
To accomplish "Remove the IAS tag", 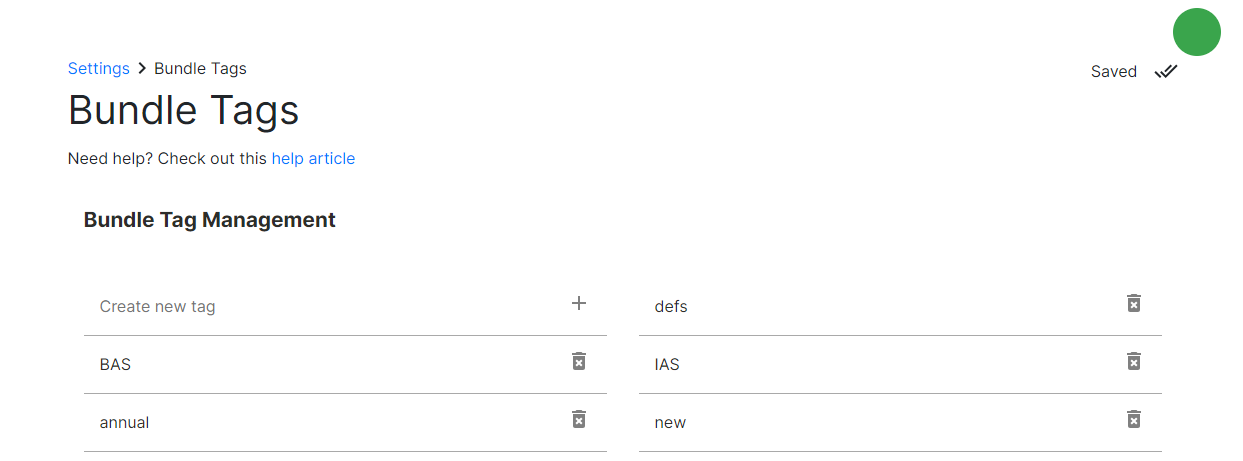I will pos(1133,361).
